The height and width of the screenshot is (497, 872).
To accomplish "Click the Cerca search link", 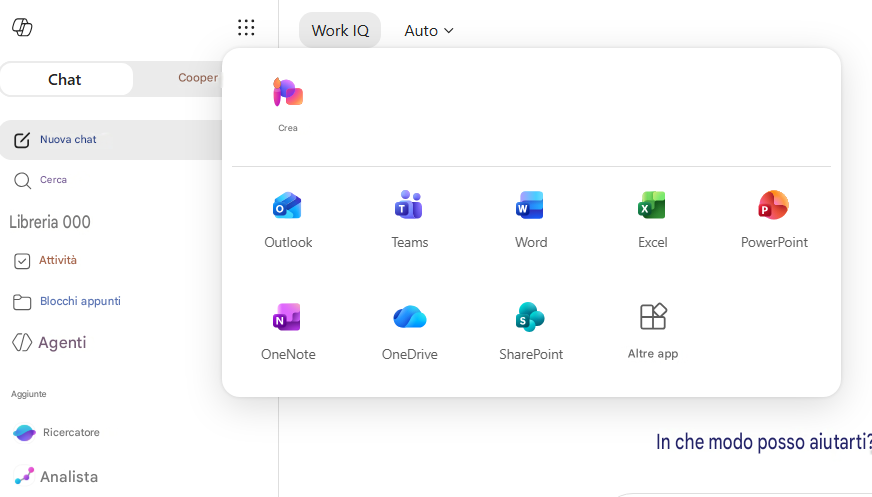I will coord(53,180).
